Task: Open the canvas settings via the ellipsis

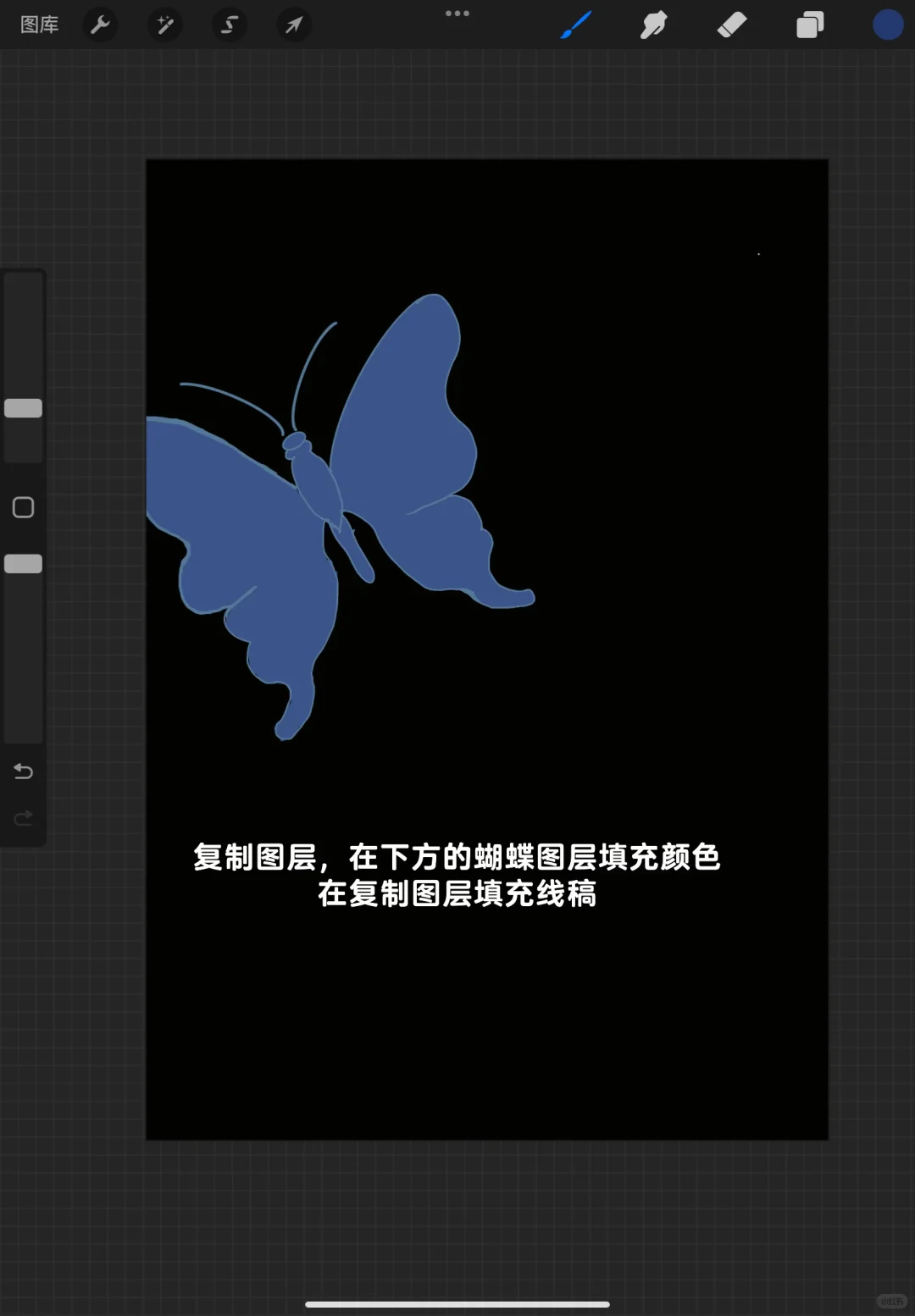Action: pyautogui.click(x=457, y=13)
